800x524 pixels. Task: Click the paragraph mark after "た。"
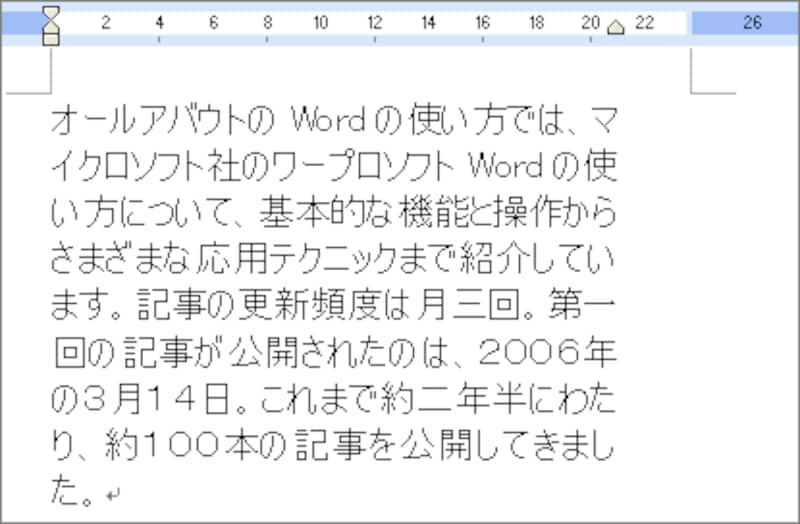(113, 494)
